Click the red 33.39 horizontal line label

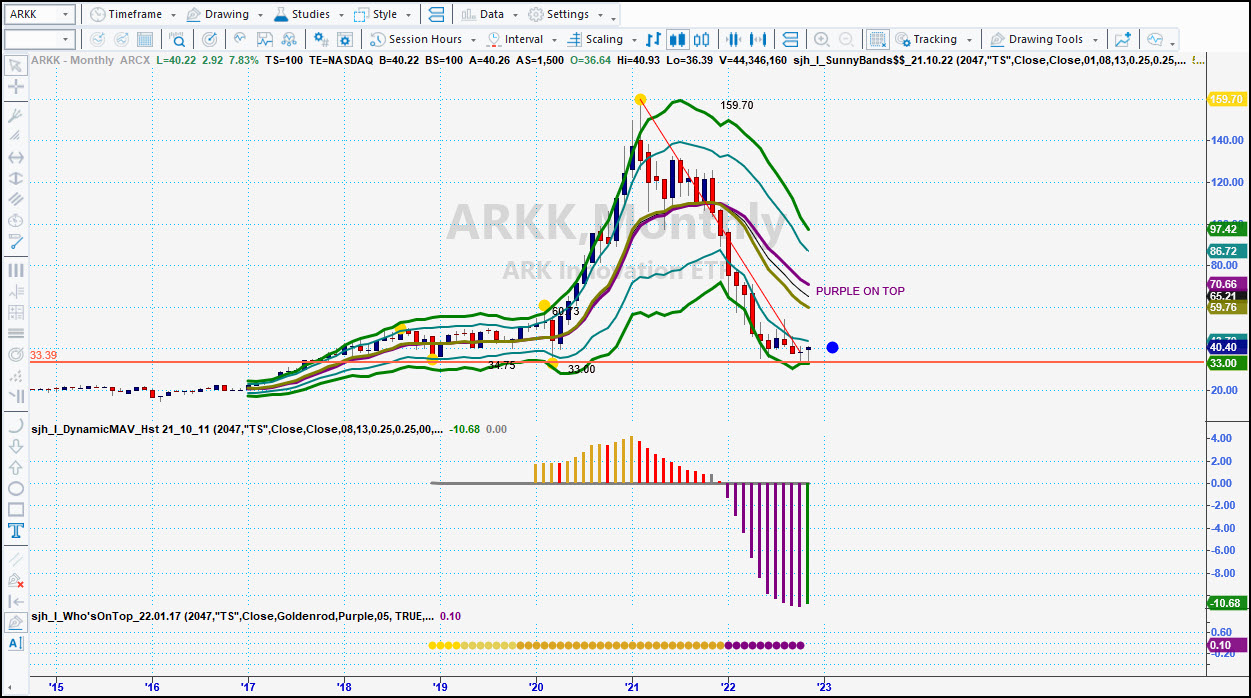tap(42, 355)
